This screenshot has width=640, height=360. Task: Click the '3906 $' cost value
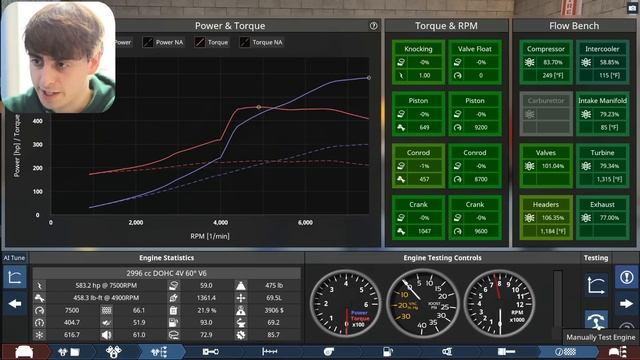[274, 310]
